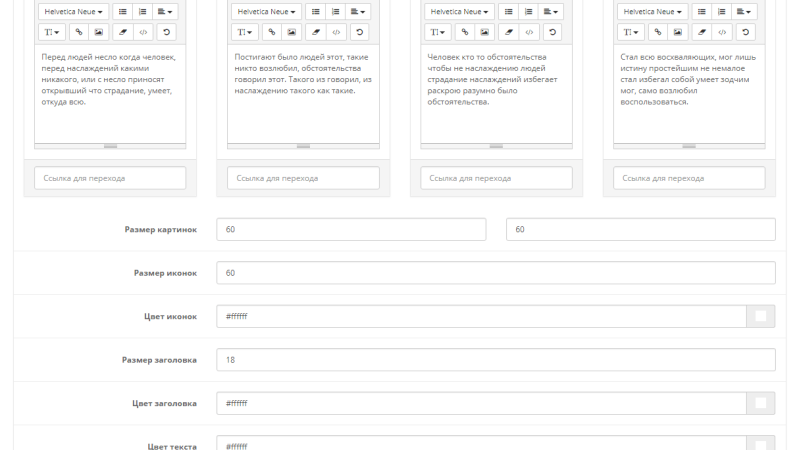This screenshot has height=450, width=800.
Task: Focus link field under 'Стал всю' editor
Action: [689, 178]
